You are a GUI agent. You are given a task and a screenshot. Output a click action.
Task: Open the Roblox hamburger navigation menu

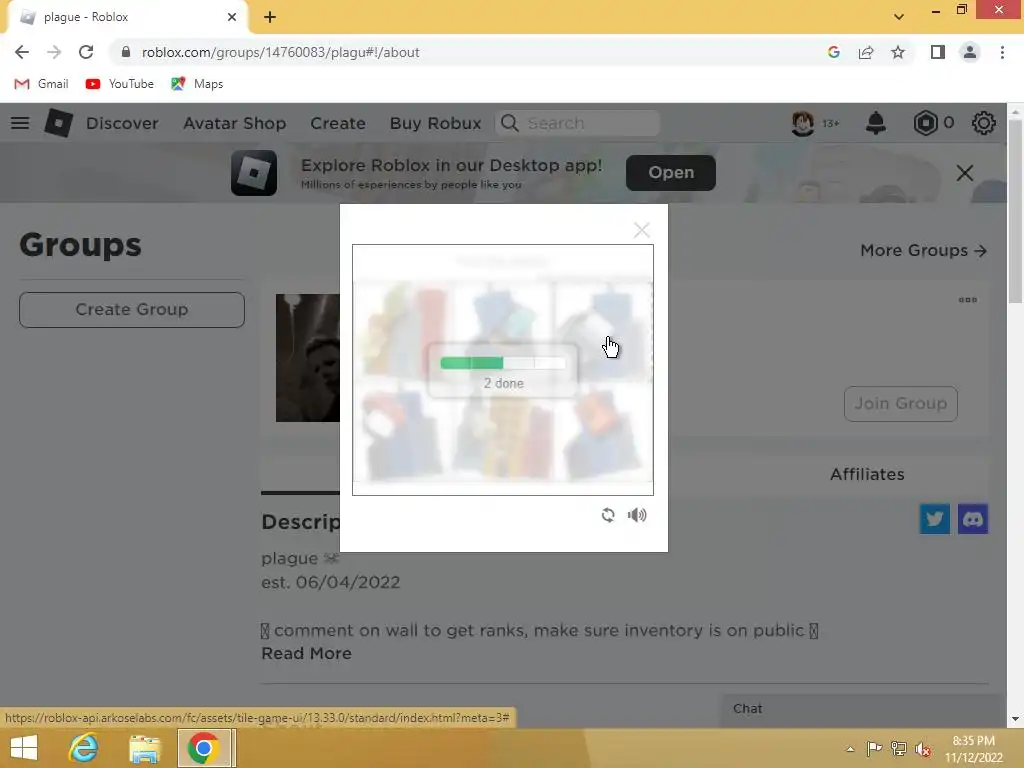[x=20, y=123]
